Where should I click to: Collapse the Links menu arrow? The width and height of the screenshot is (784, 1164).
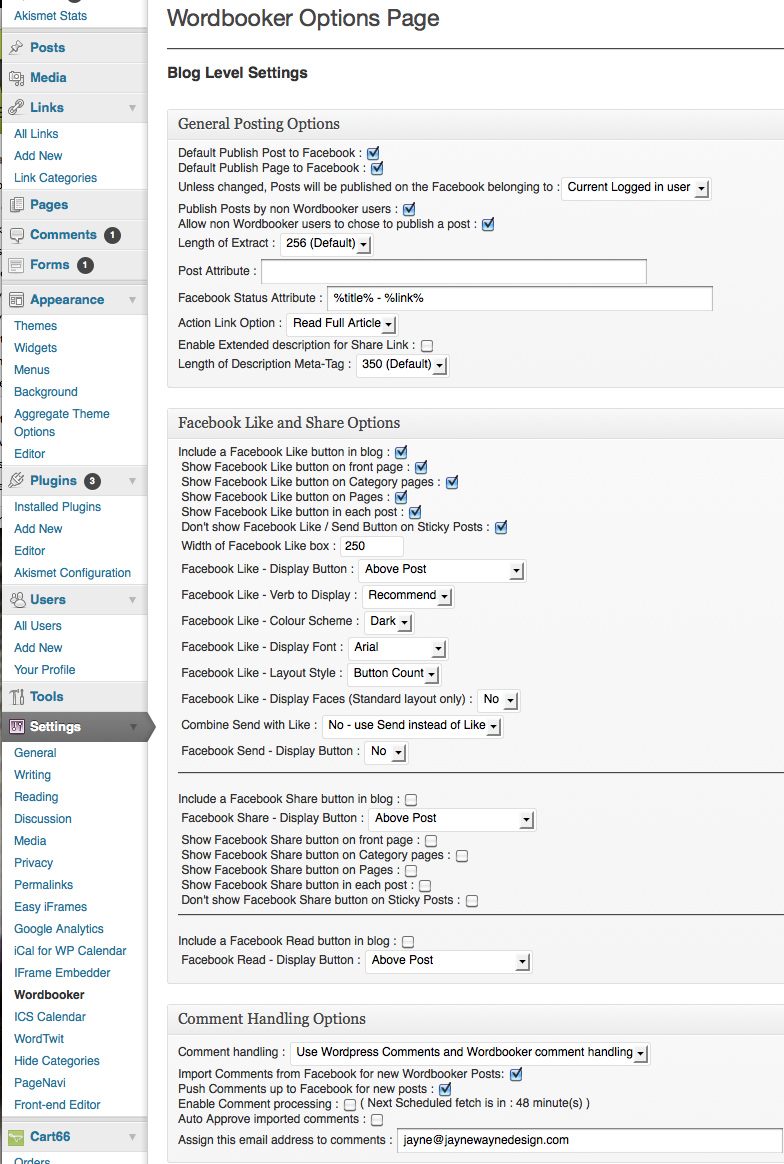pos(132,108)
